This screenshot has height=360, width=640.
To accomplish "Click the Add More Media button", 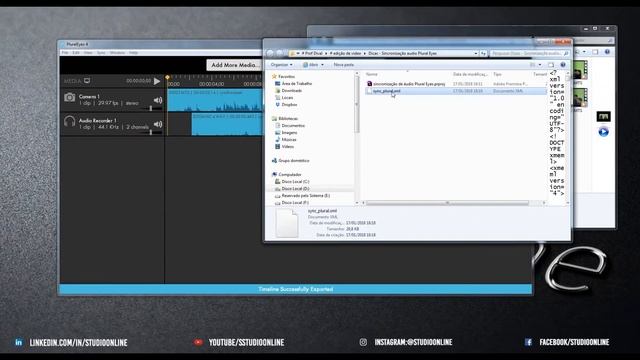I will pos(234,65).
